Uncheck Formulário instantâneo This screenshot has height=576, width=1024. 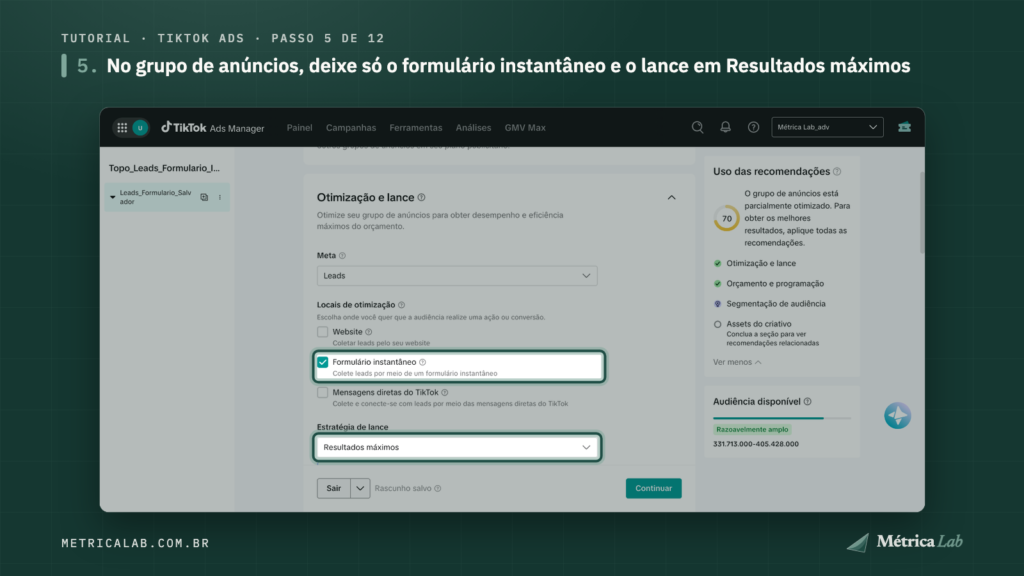(323, 362)
